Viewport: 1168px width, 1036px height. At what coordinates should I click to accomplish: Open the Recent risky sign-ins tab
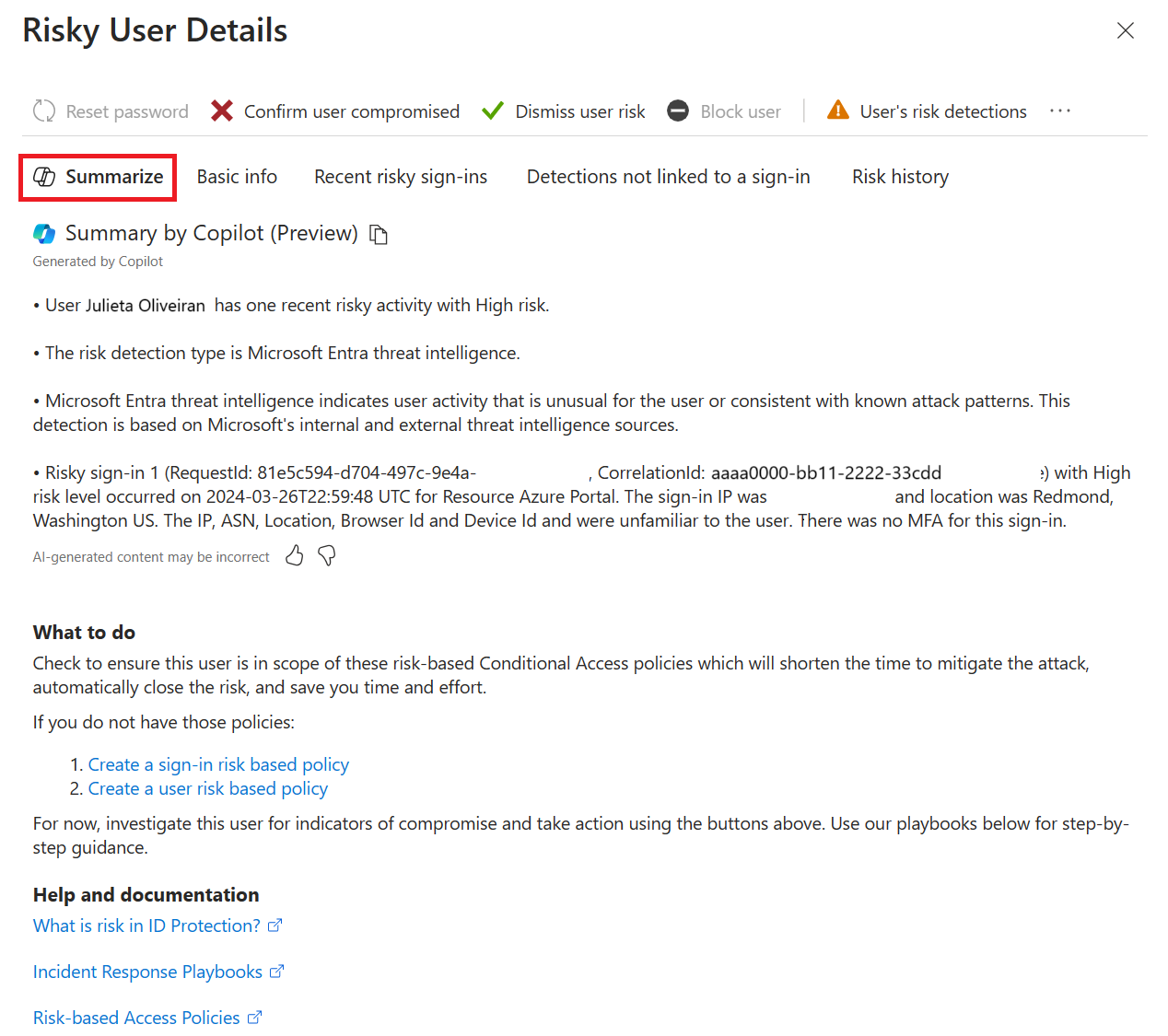click(x=401, y=177)
